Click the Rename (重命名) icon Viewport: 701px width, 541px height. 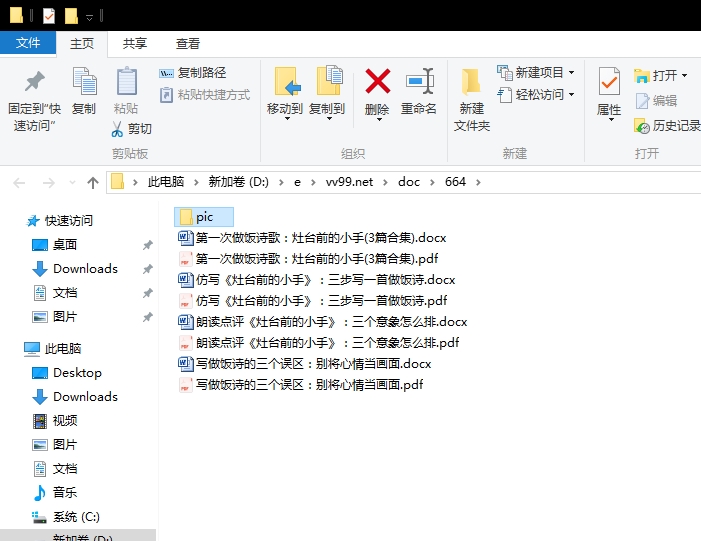point(420,81)
